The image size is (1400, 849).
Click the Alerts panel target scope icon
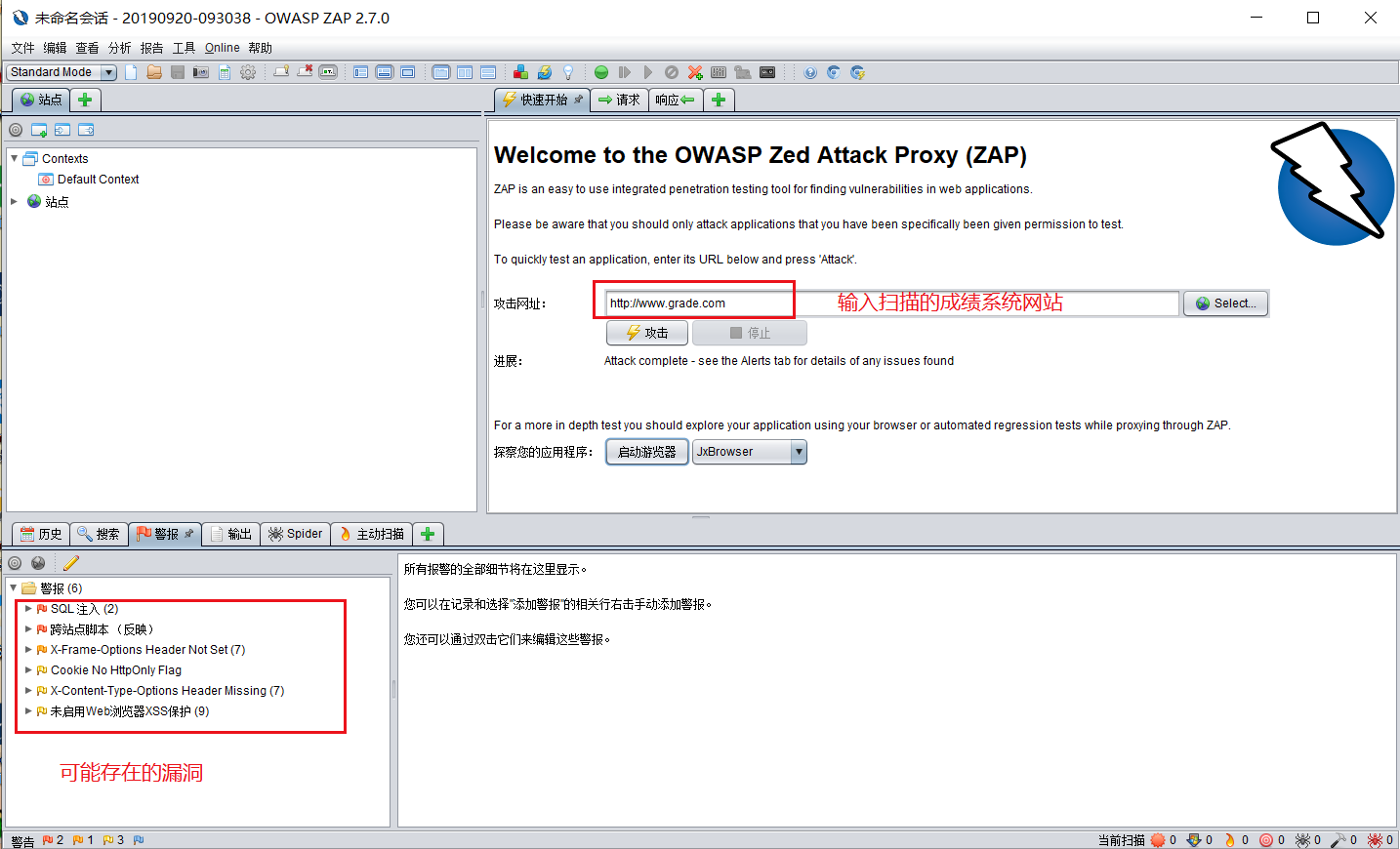point(15,563)
